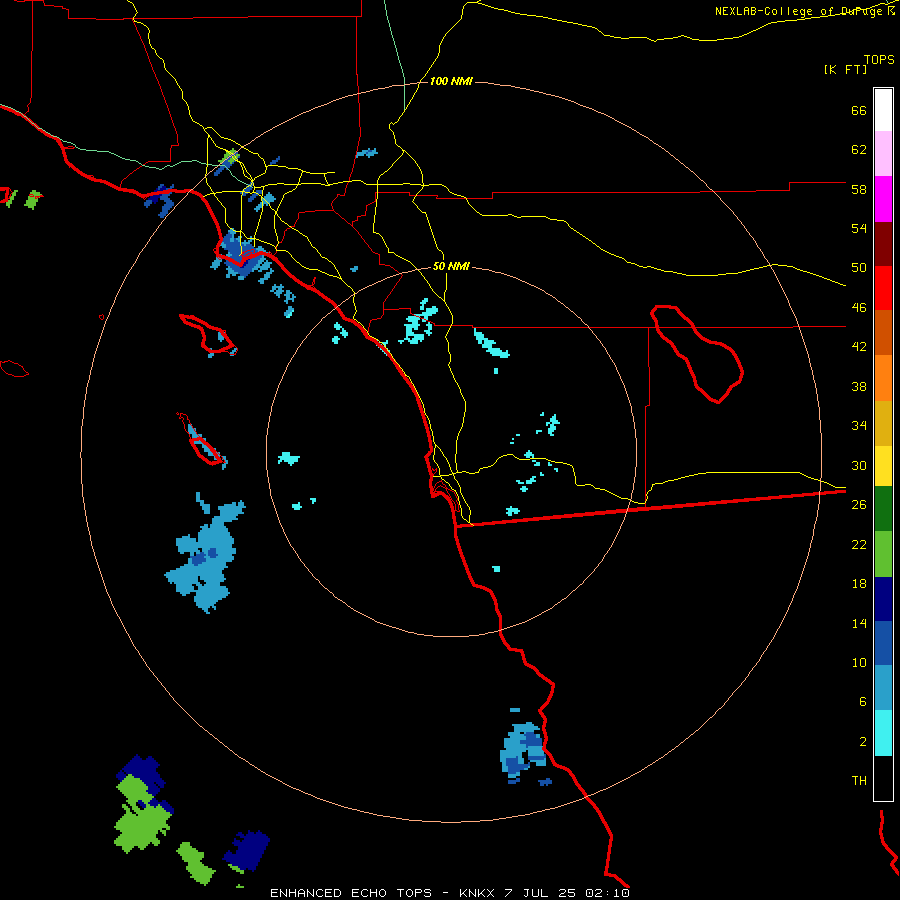Click the Salton Sea outline on the map
This screenshot has width=900, height=900.
[697, 354]
